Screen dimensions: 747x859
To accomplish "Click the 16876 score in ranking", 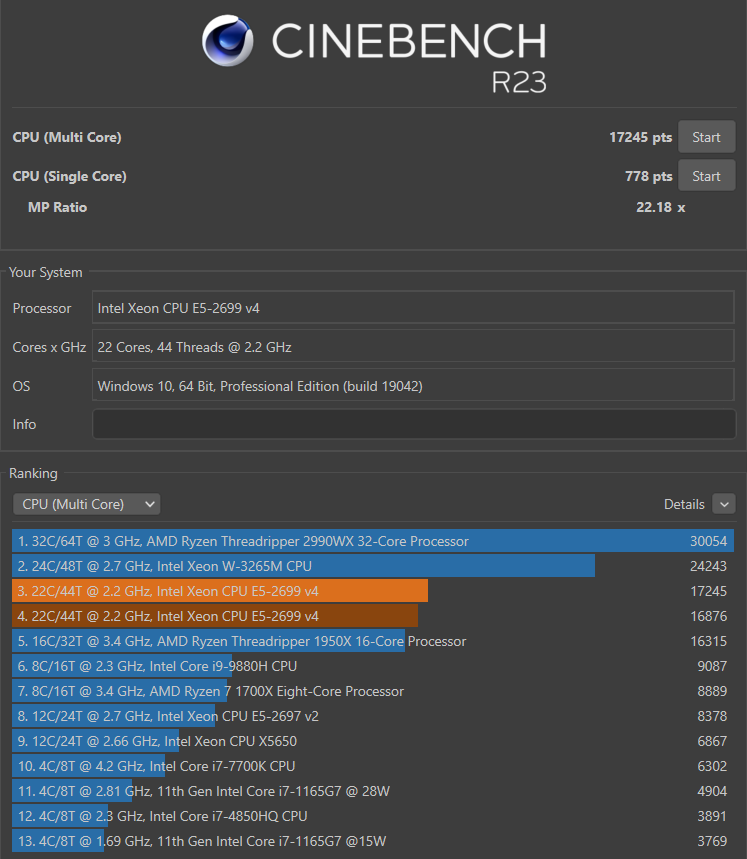I will (x=708, y=616).
